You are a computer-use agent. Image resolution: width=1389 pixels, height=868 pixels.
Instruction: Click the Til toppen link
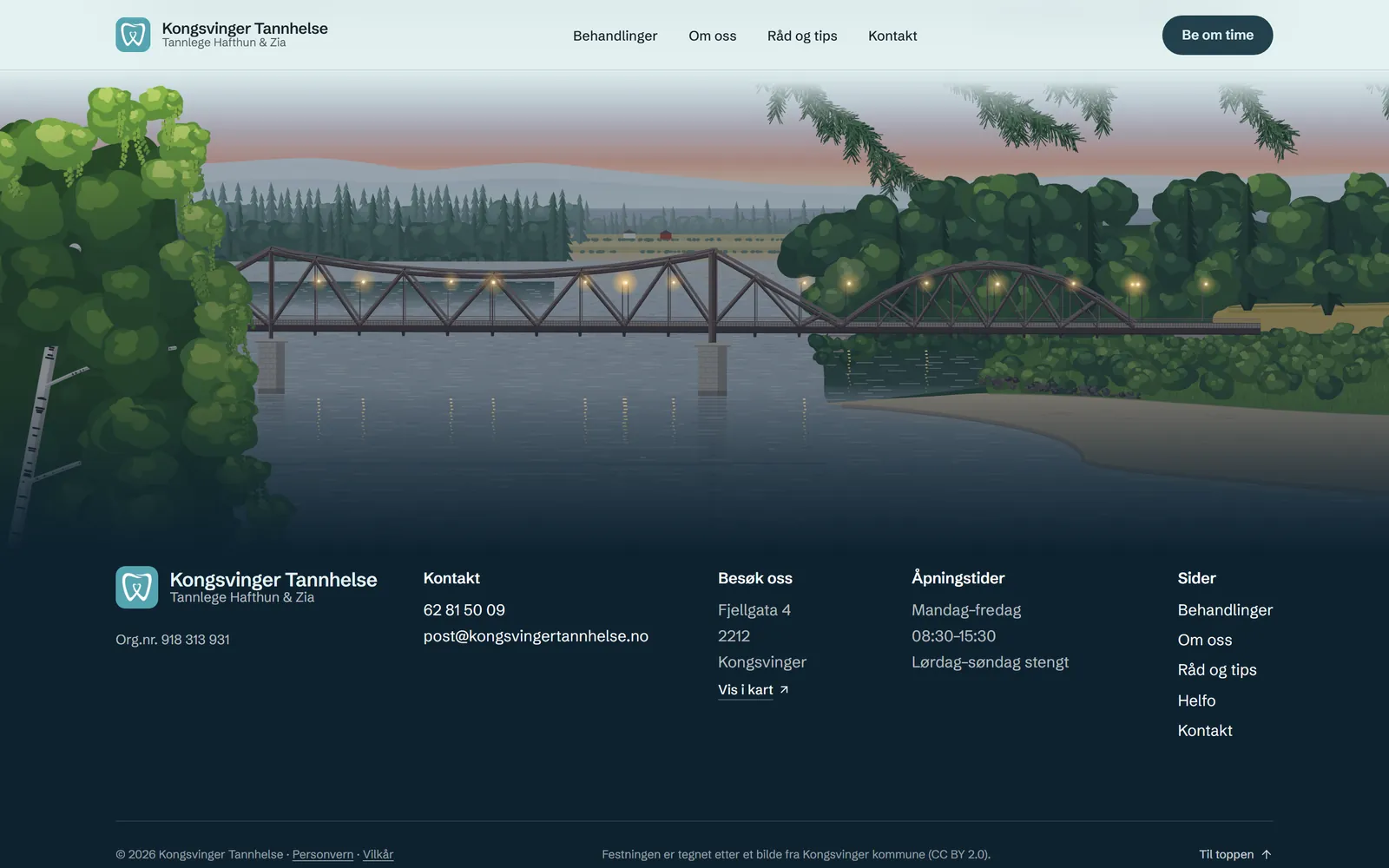coord(1235,854)
